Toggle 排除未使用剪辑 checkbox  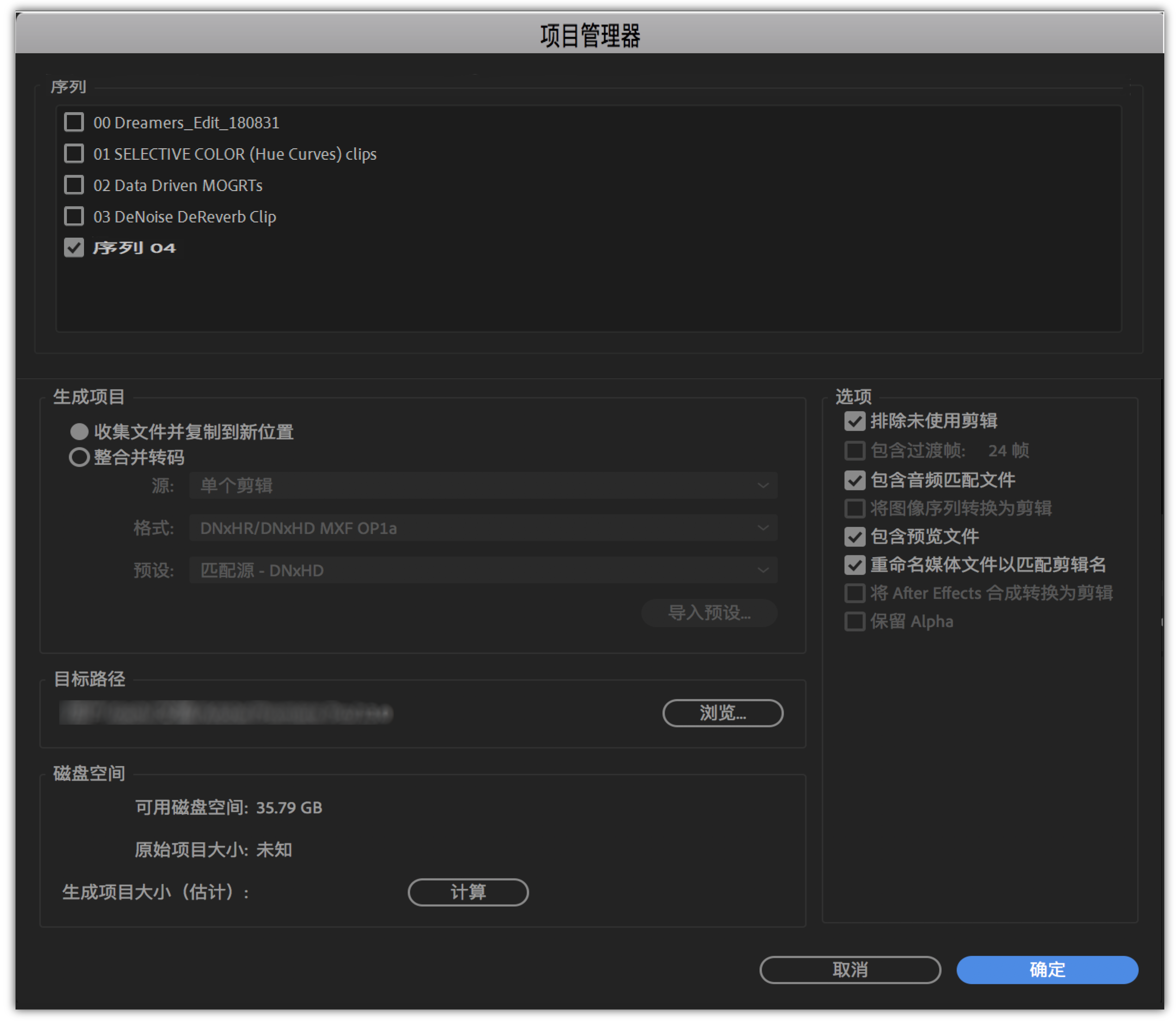(x=855, y=421)
